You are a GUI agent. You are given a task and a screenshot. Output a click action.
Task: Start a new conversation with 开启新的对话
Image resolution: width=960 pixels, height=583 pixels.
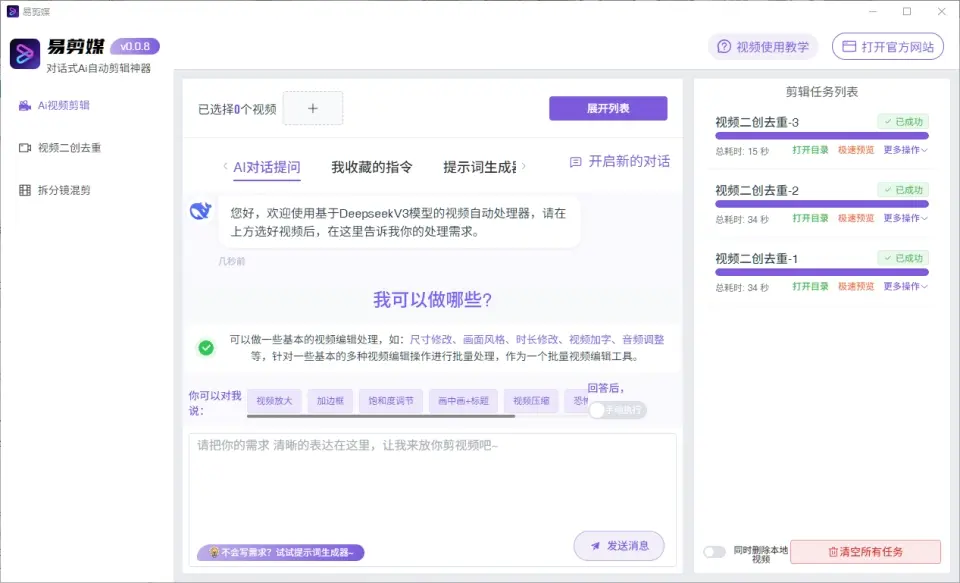(620, 161)
